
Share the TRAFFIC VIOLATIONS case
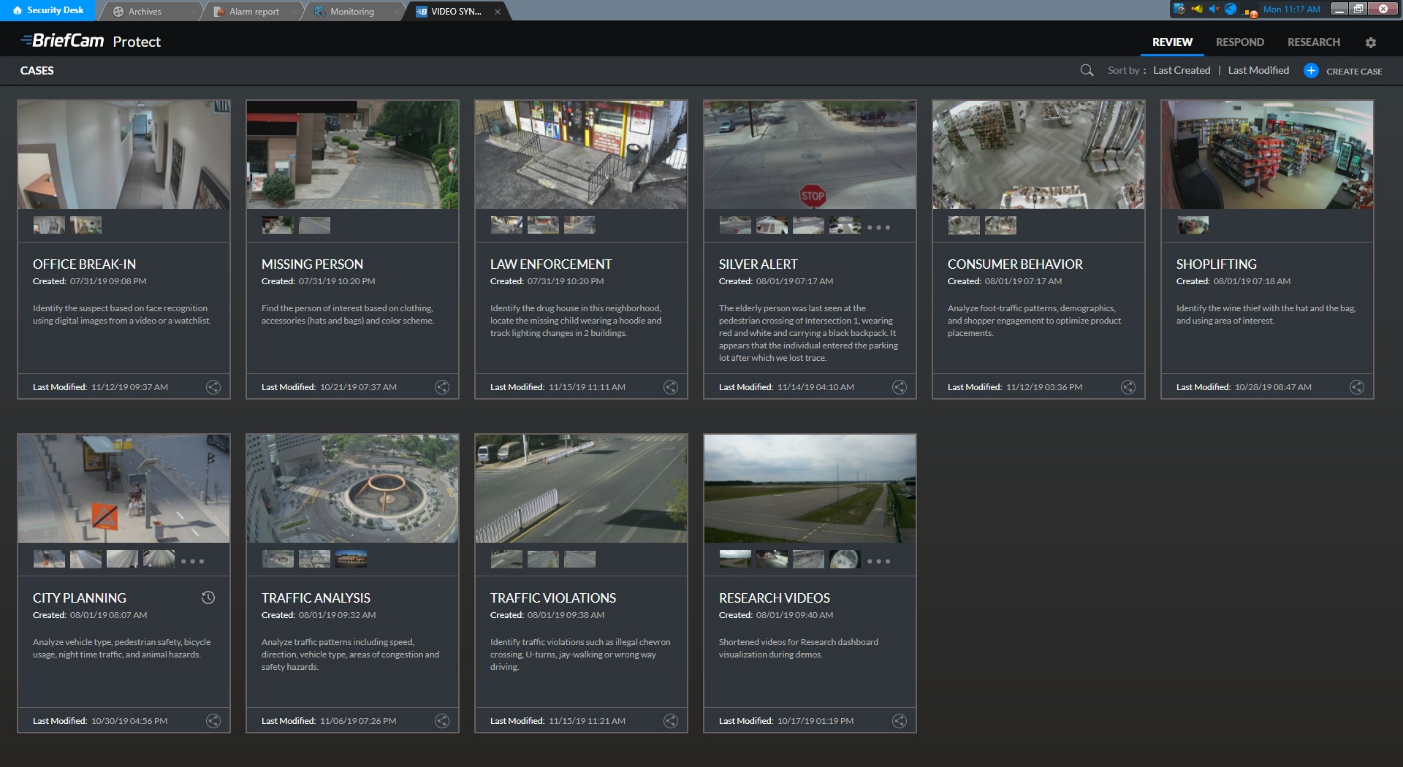pyautogui.click(x=671, y=720)
